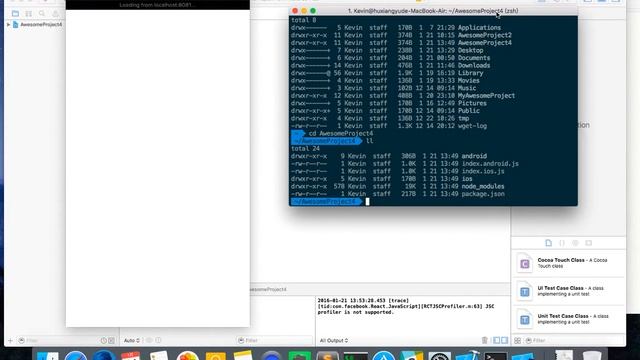Click the Desktop entry in terminal
Viewport: 640px width, 360px height.
coord(470,50)
